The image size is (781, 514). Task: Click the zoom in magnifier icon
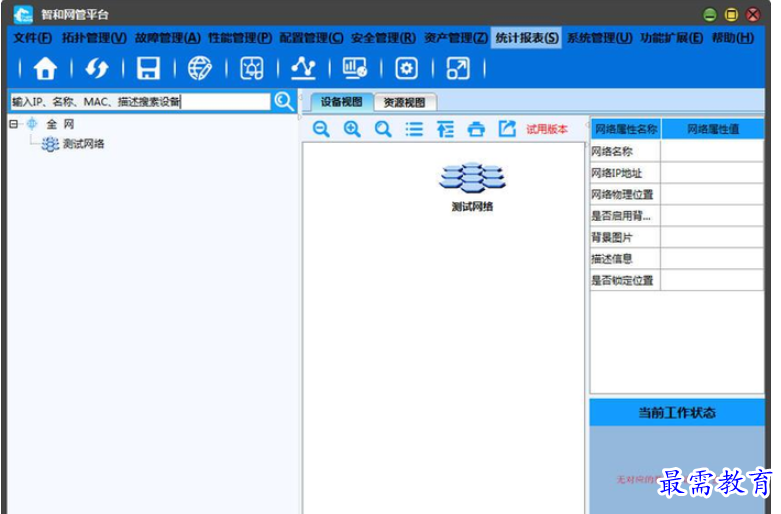click(352, 129)
